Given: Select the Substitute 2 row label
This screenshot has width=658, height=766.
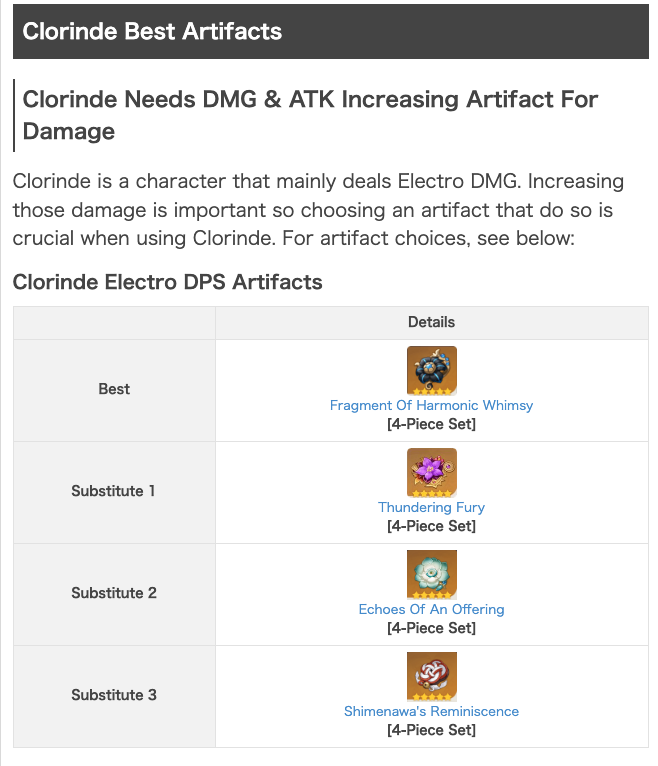Looking at the screenshot, I should click(x=114, y=593).
